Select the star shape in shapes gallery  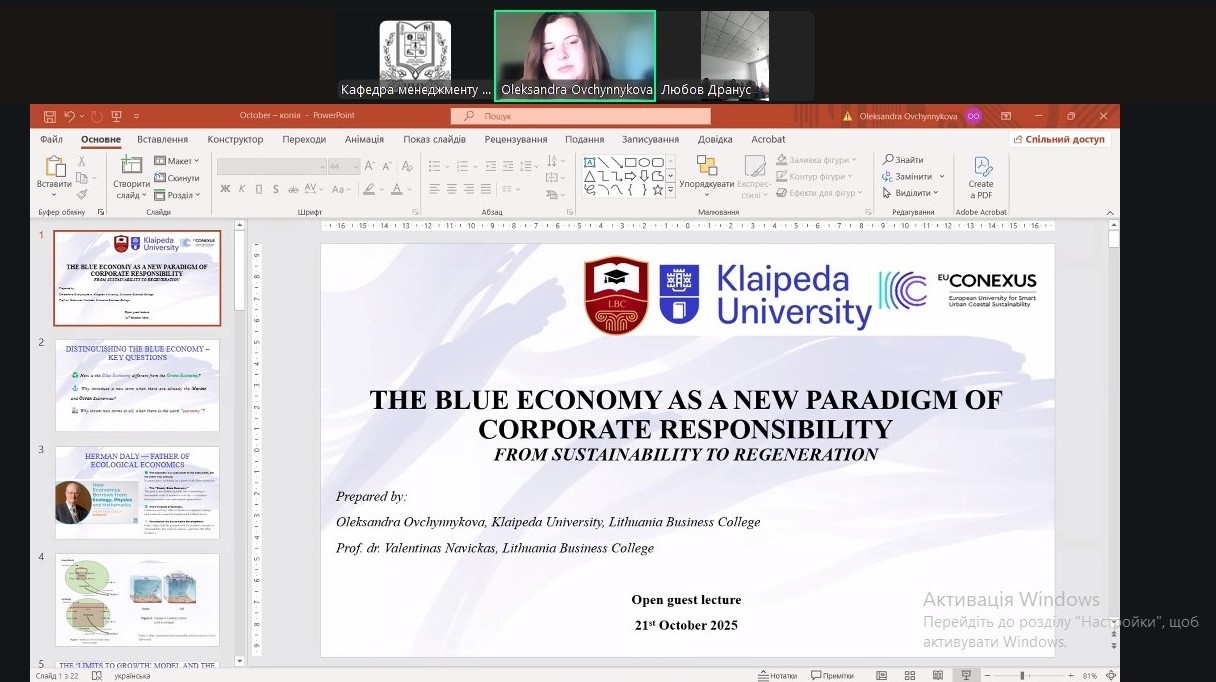657,190
